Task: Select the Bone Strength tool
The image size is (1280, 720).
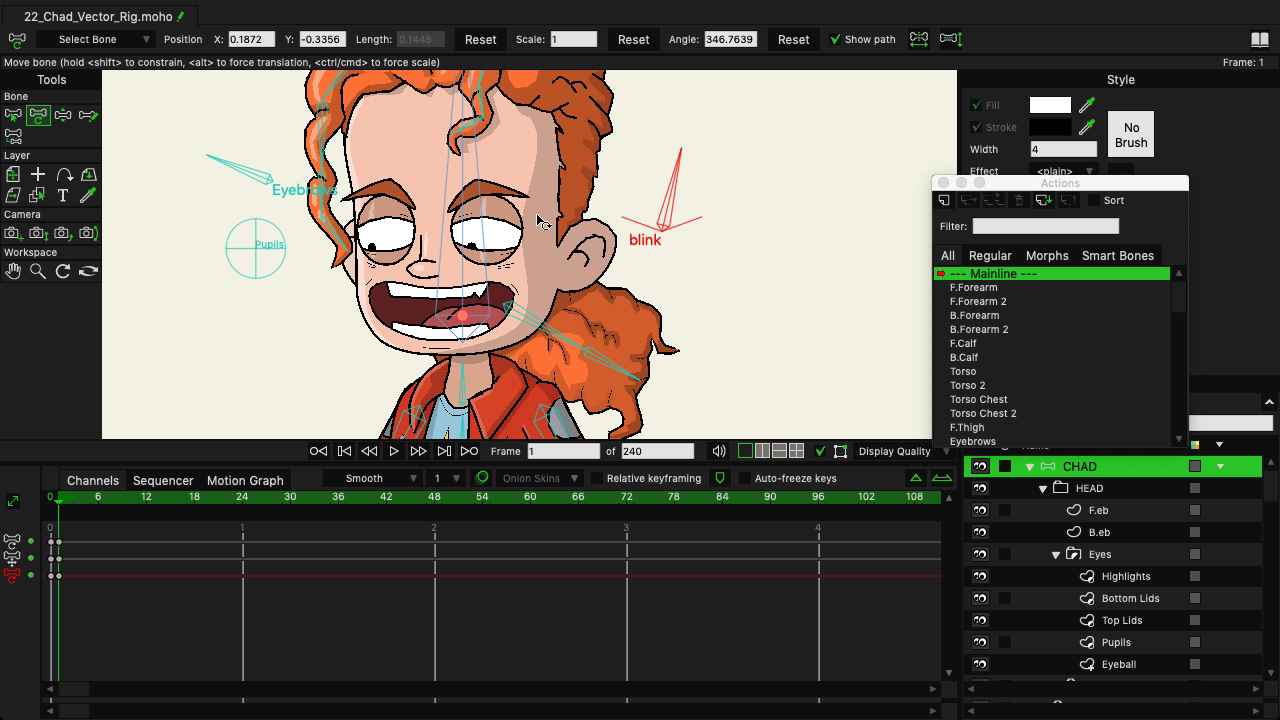Action: click(x=62, y=115)
